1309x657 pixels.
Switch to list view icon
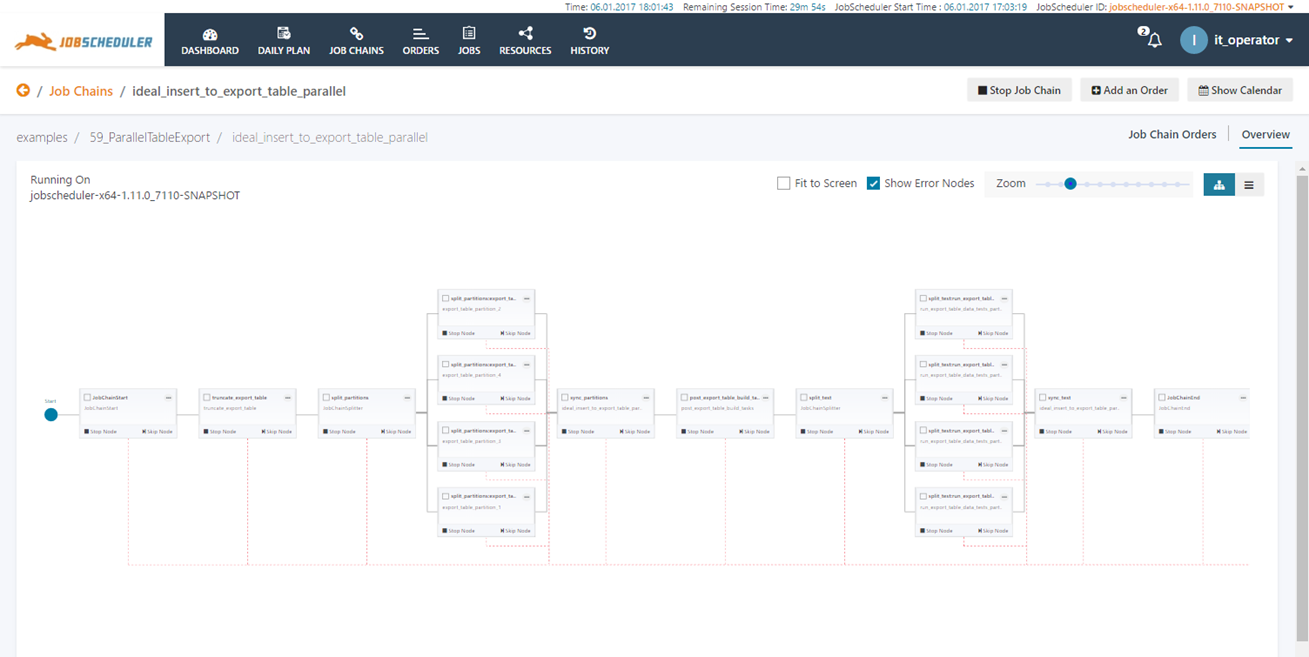(1249, 184)
